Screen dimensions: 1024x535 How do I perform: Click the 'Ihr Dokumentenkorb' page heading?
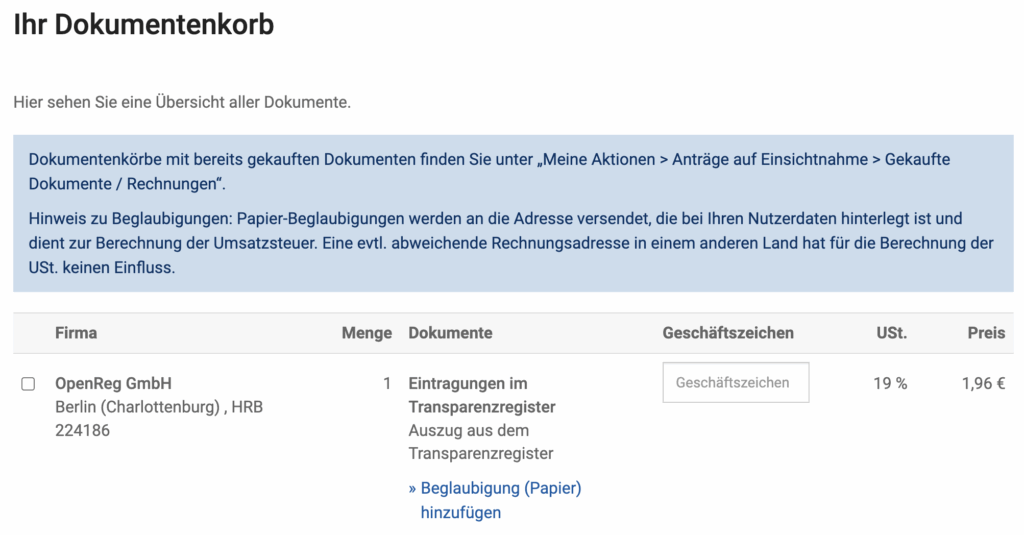pyautogui.click(x=143, y=25)
